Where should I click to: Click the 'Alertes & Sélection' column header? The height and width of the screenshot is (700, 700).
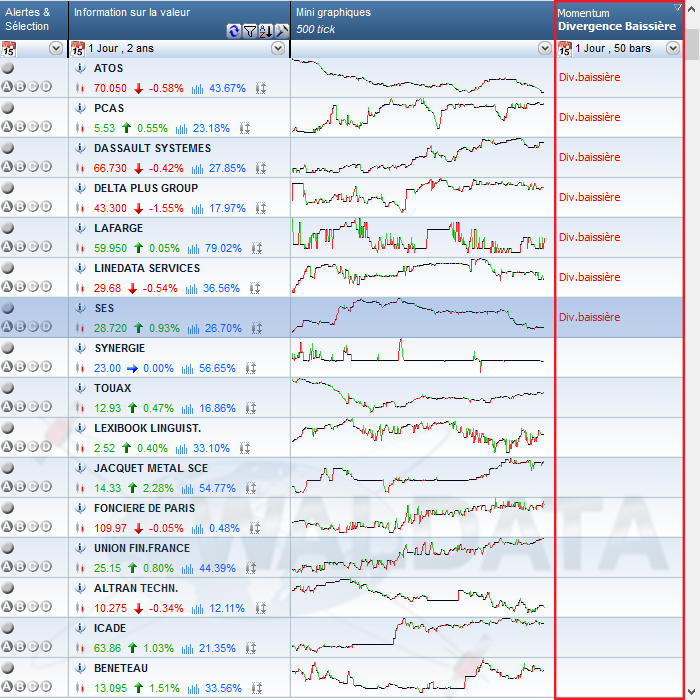pos(27,19)
